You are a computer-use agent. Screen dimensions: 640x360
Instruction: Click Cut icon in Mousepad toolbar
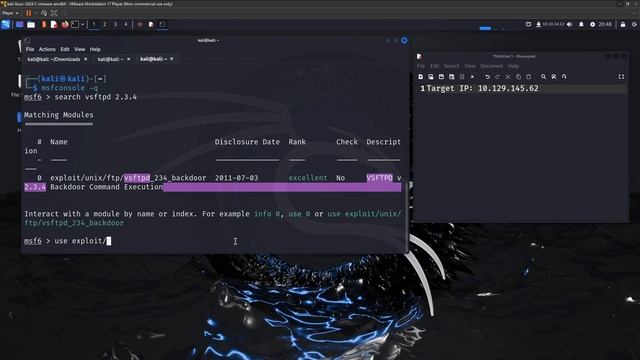[x=508, y=77]
